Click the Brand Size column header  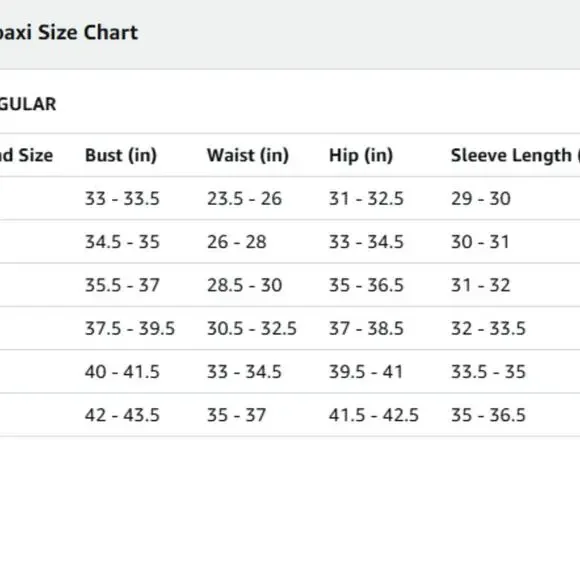[x=26, y=155]
